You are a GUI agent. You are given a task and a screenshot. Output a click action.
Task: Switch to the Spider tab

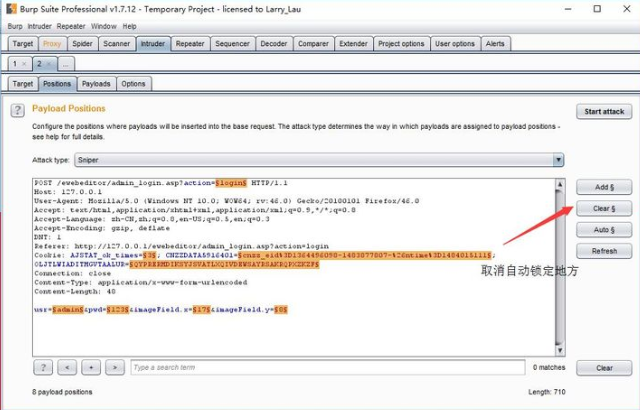pyautogui.click(x=82, y=44)
